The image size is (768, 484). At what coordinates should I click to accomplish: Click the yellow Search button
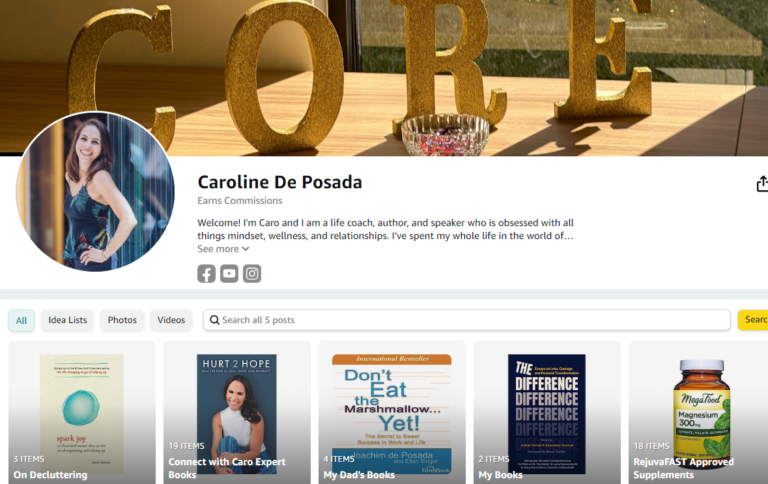click(x=753, y=320)
